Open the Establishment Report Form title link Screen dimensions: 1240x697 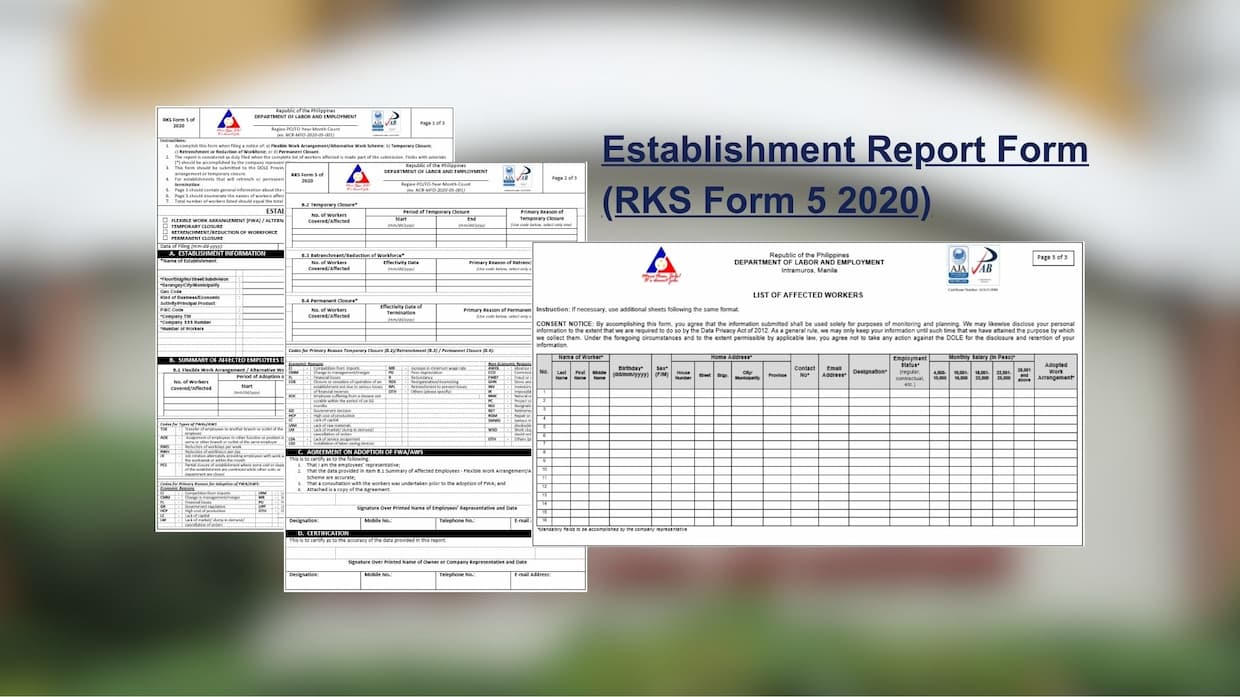[845, 174]
